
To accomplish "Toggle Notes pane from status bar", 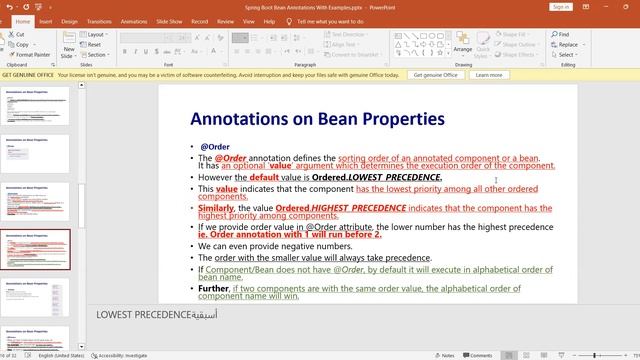I will (444, 356).
